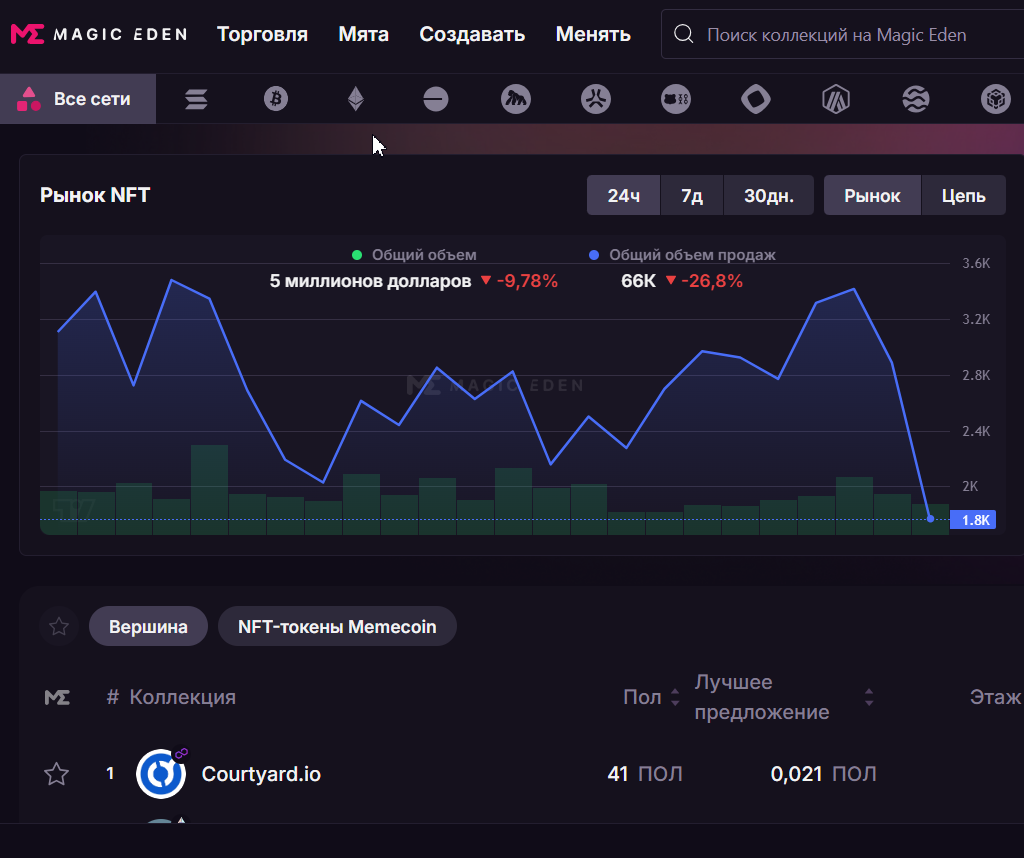Toggle the Общий объем продаж legend series
Viewport: 1024px width, 858px height.
pyautogui.click(x=682, y=255)
